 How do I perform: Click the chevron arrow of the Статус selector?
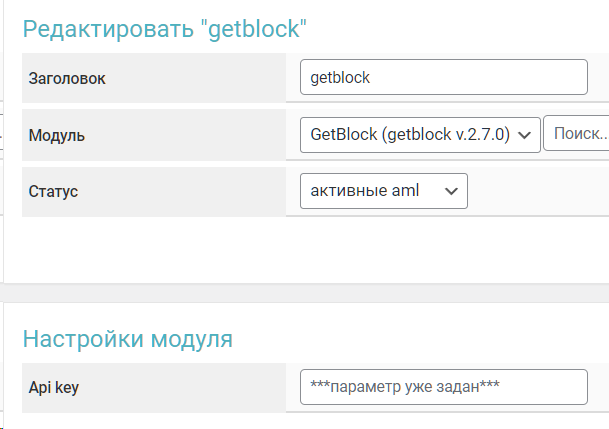(451, 191)
